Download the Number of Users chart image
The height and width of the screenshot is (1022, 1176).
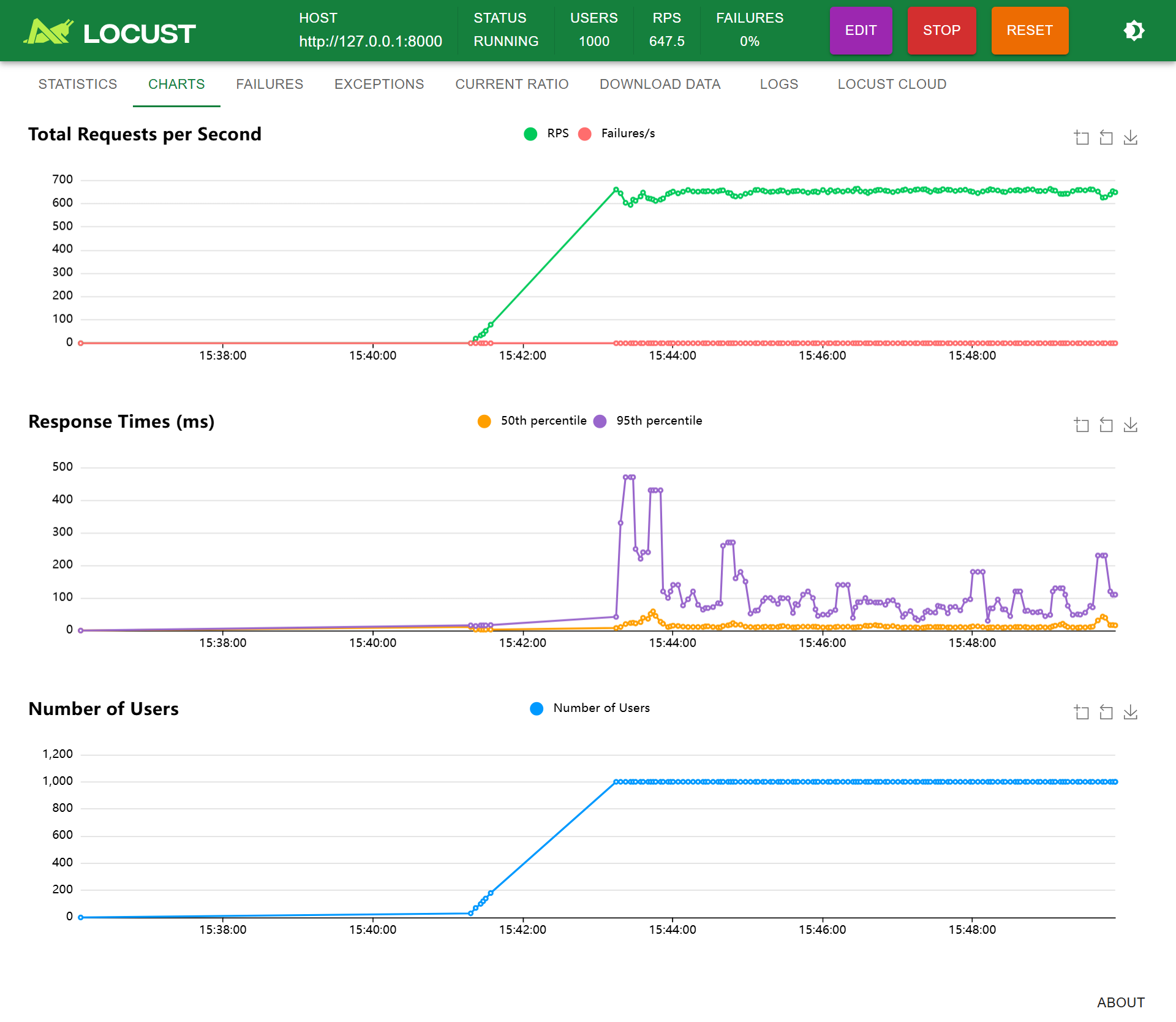(1130, 713)
